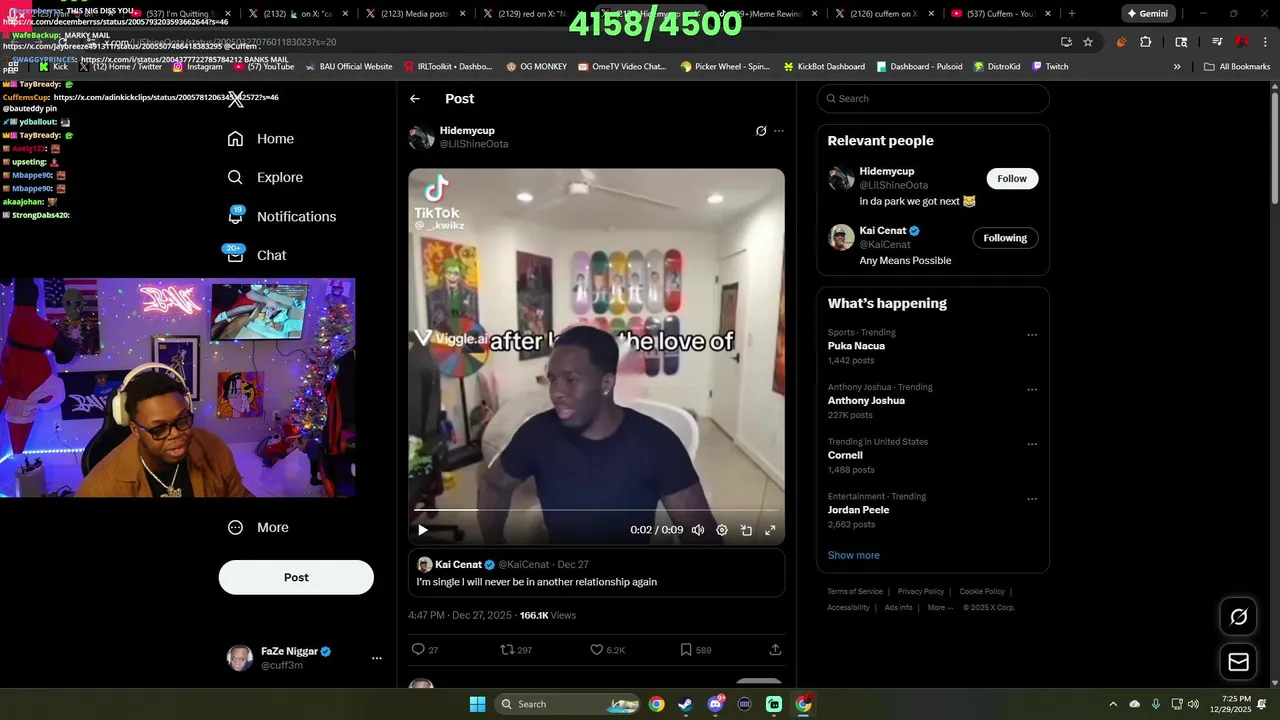Click the white Post button
The width and height of the screenshot is (1280, 720).
pyautogui.click(x=296, y=577)
